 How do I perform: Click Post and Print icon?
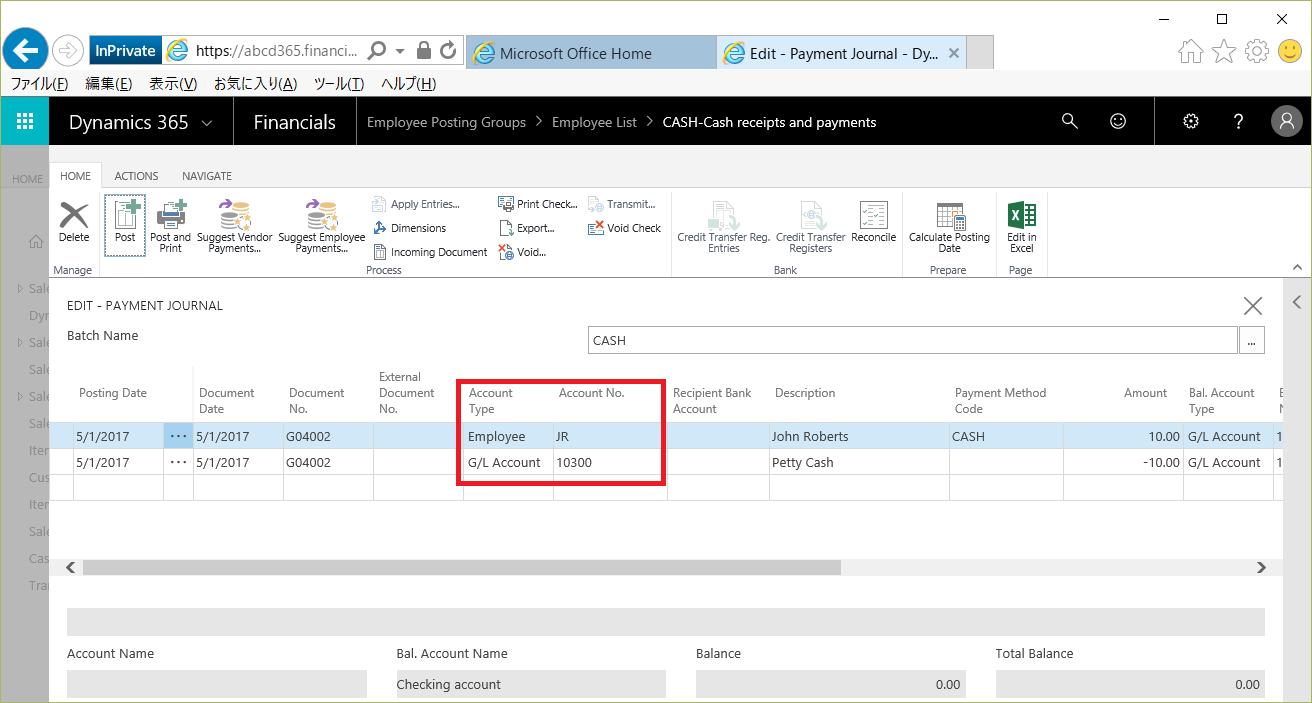tap(170, 216)
